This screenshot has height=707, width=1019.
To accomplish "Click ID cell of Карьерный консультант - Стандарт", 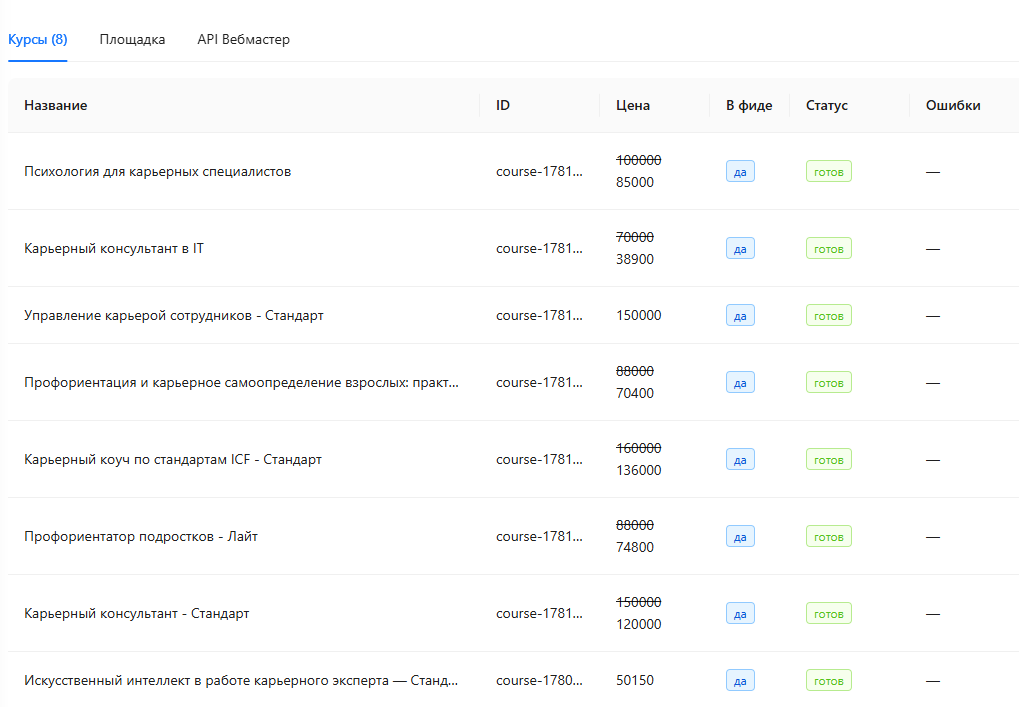I will pos(539,613).
